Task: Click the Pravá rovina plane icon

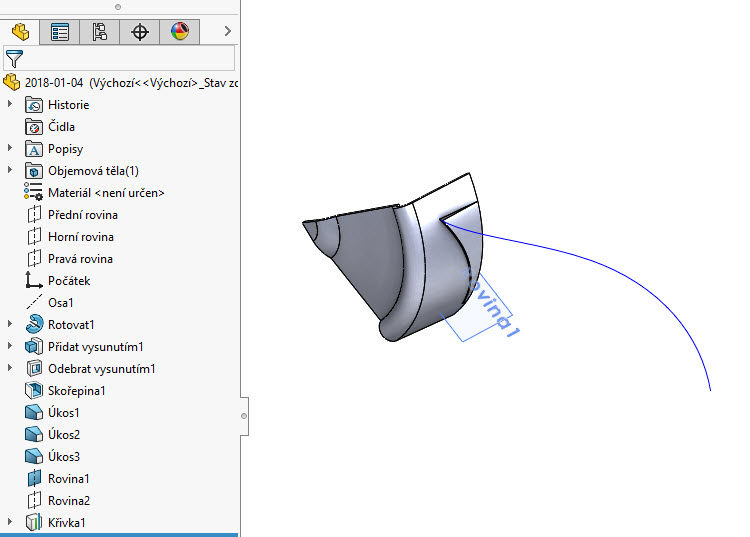Action: tap(34, 259)
